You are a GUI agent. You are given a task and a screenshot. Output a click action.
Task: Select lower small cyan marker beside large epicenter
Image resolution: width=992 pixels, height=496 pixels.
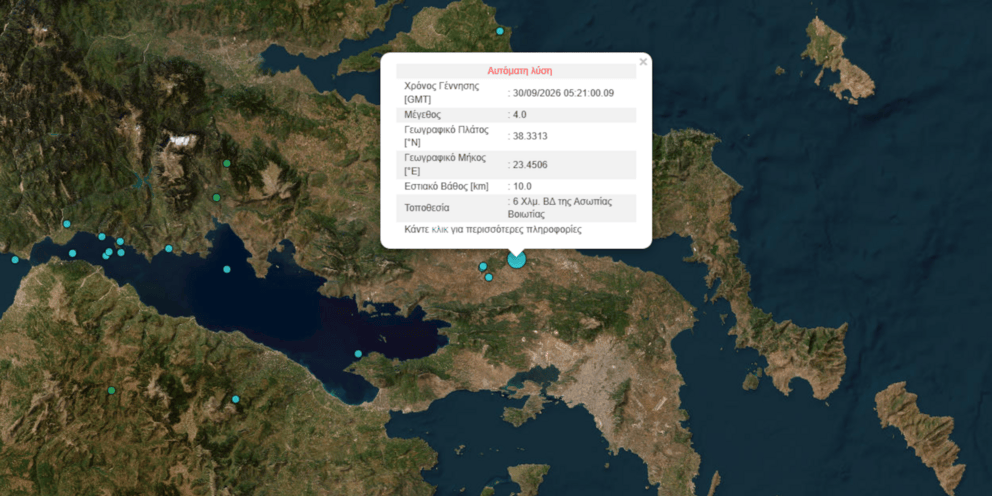488,277
